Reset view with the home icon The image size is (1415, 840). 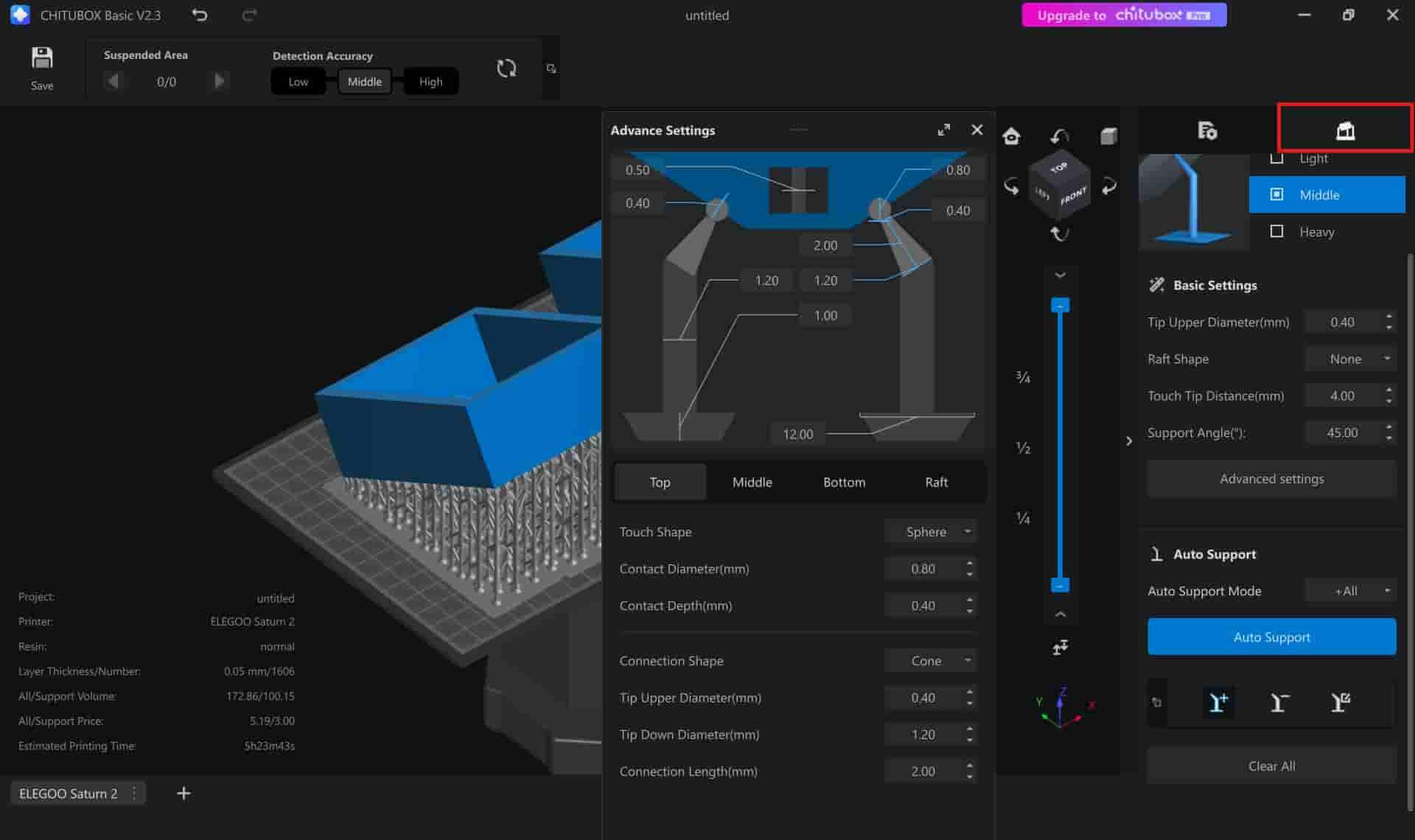[1011, 136]
